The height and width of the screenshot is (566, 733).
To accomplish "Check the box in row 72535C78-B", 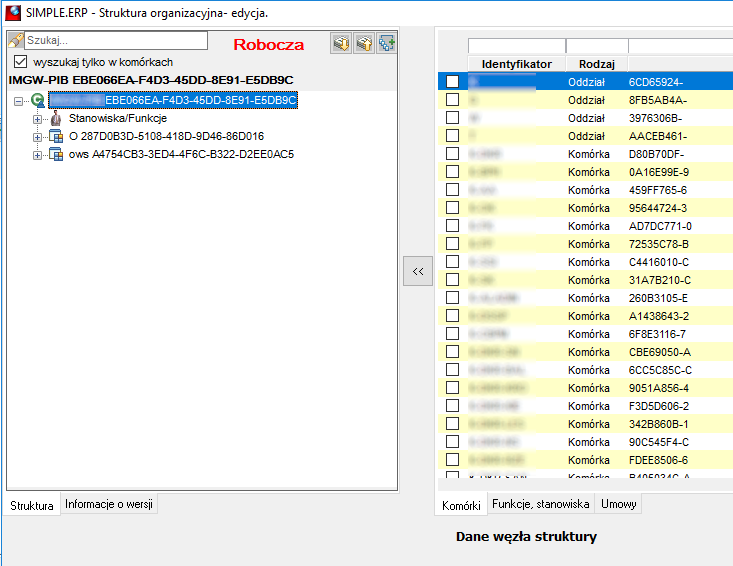I will tap(453, 244).
